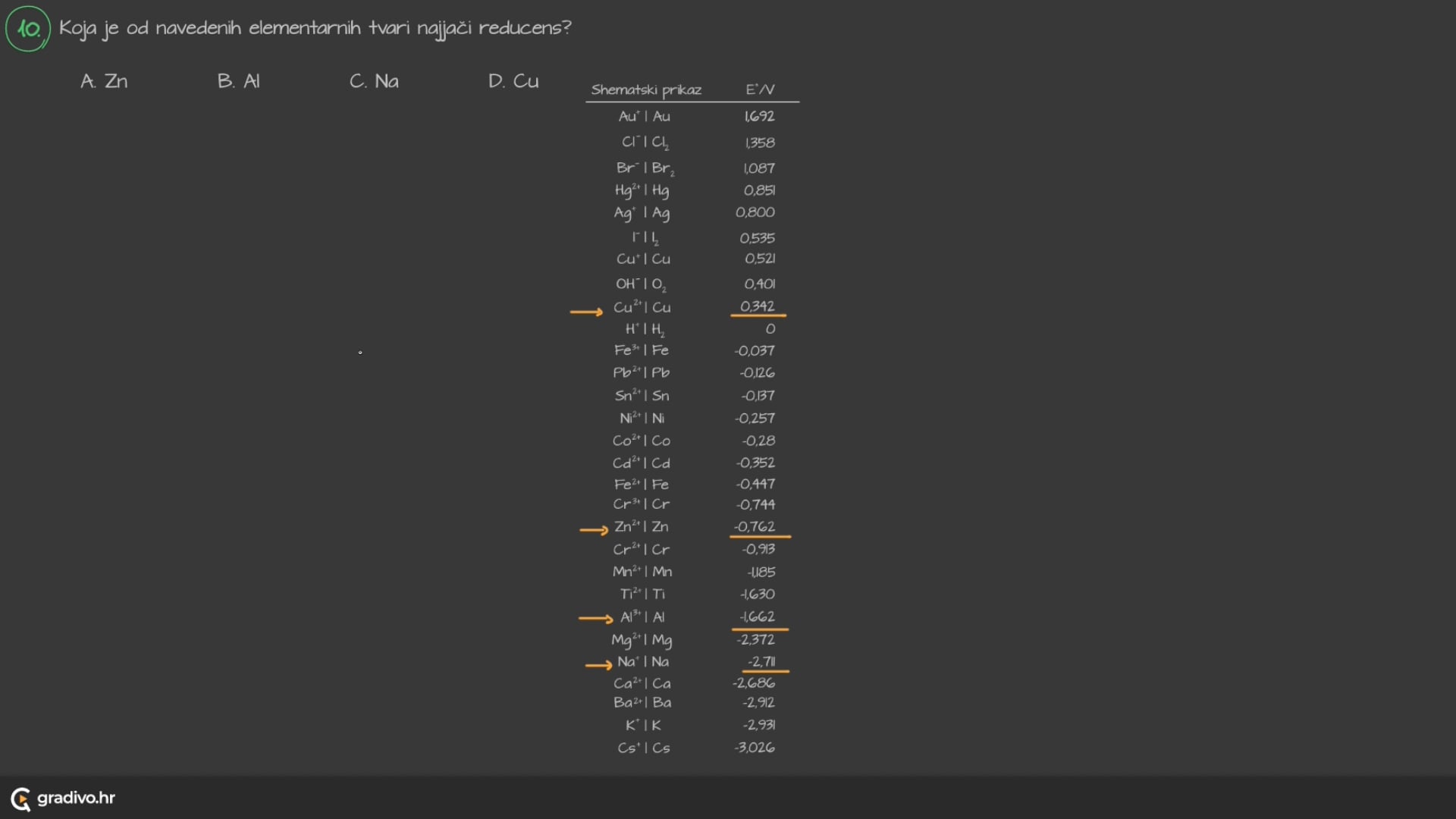Click the value -0,037
This screenshot has width=1456, height=819.
tap(755, 350)
